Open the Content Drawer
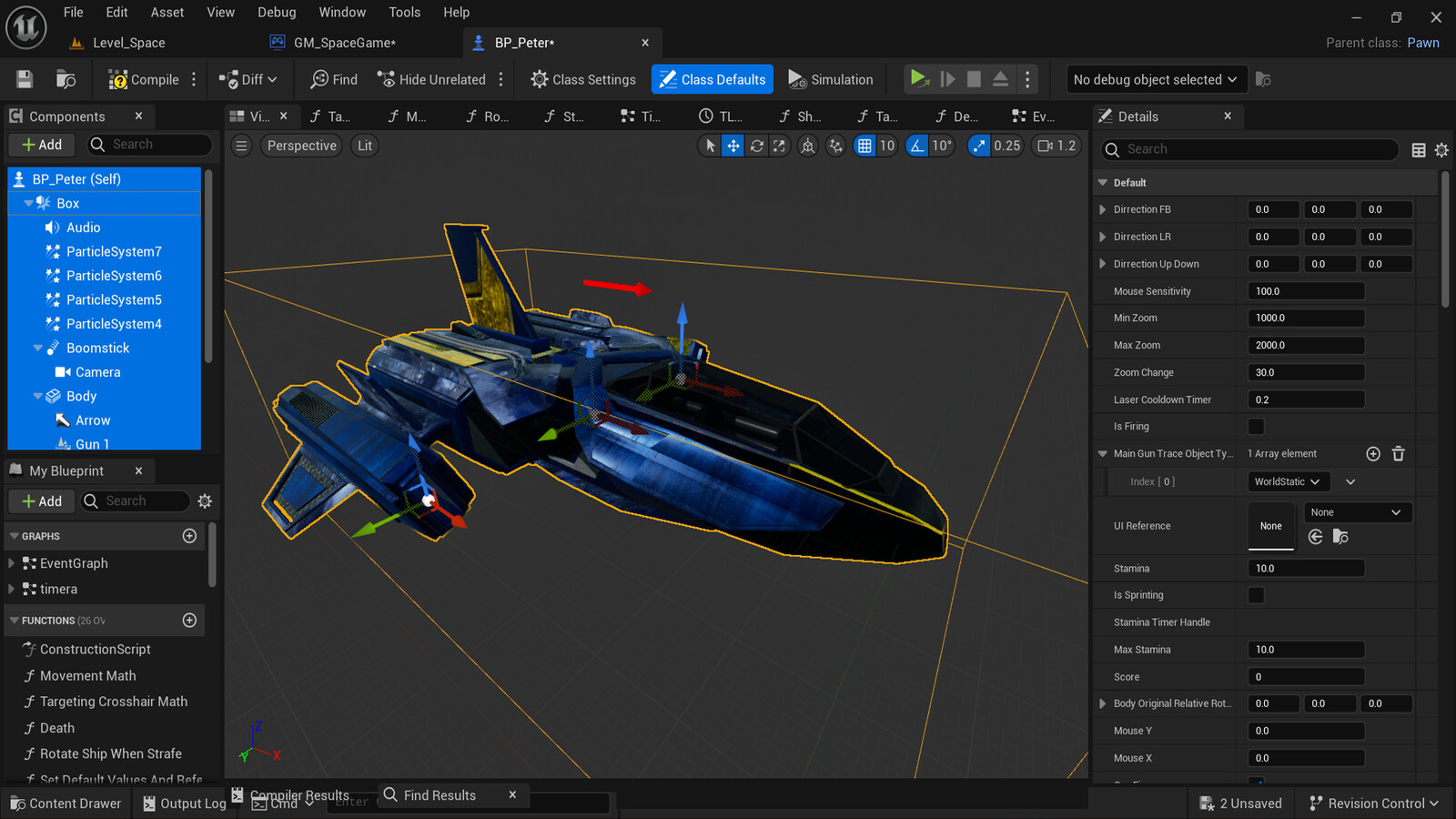The image size is (1456, 819). click(66, 804)
